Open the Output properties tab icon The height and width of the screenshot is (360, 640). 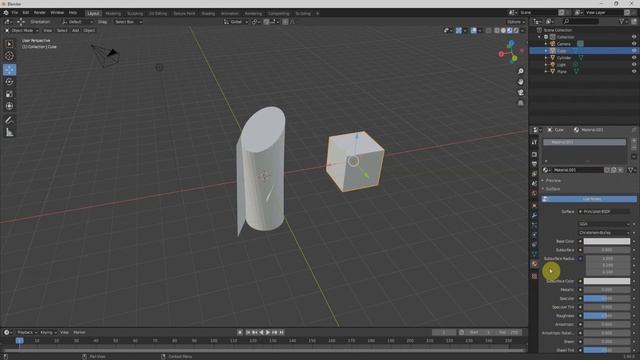coord(534,164)
